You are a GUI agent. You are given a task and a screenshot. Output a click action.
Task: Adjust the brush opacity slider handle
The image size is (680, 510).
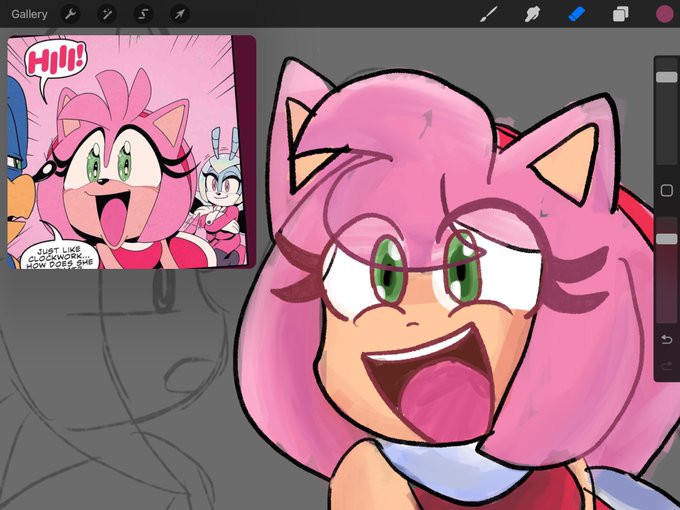click(x=667, y=239)
